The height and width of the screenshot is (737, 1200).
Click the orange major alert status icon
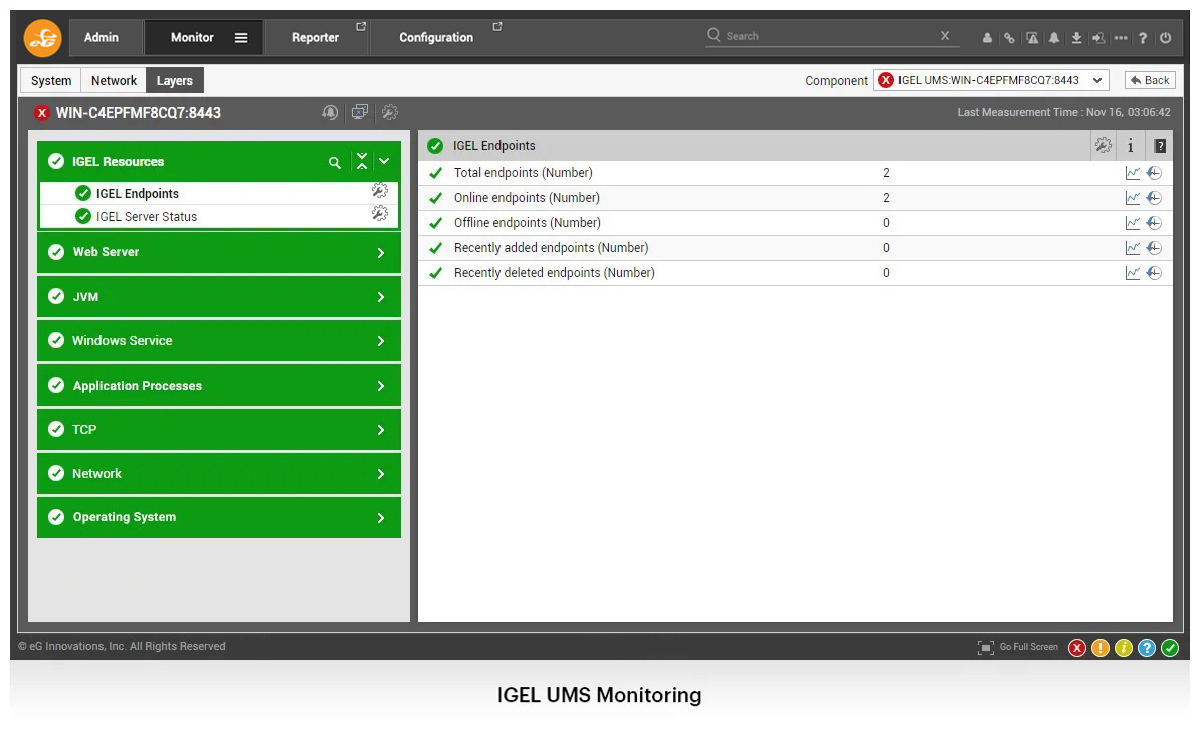1100,648
